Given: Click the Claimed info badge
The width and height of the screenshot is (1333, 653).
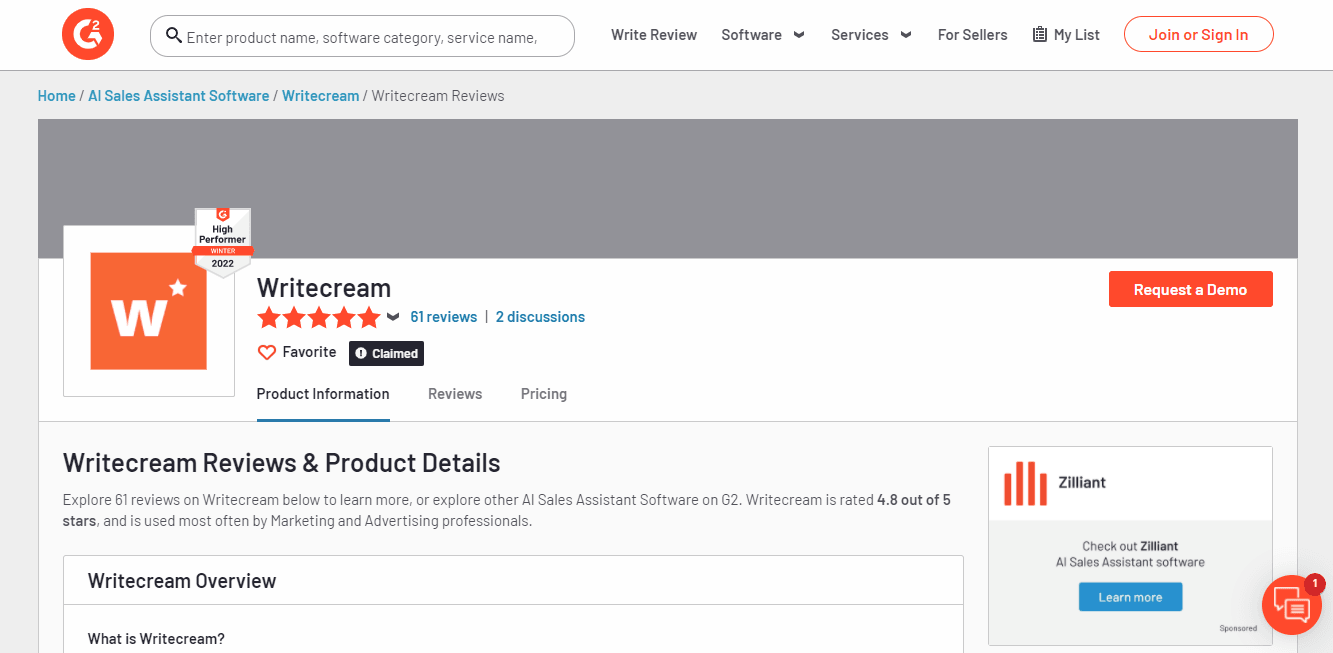Looking at the screenshot, I should pos(387,353).
